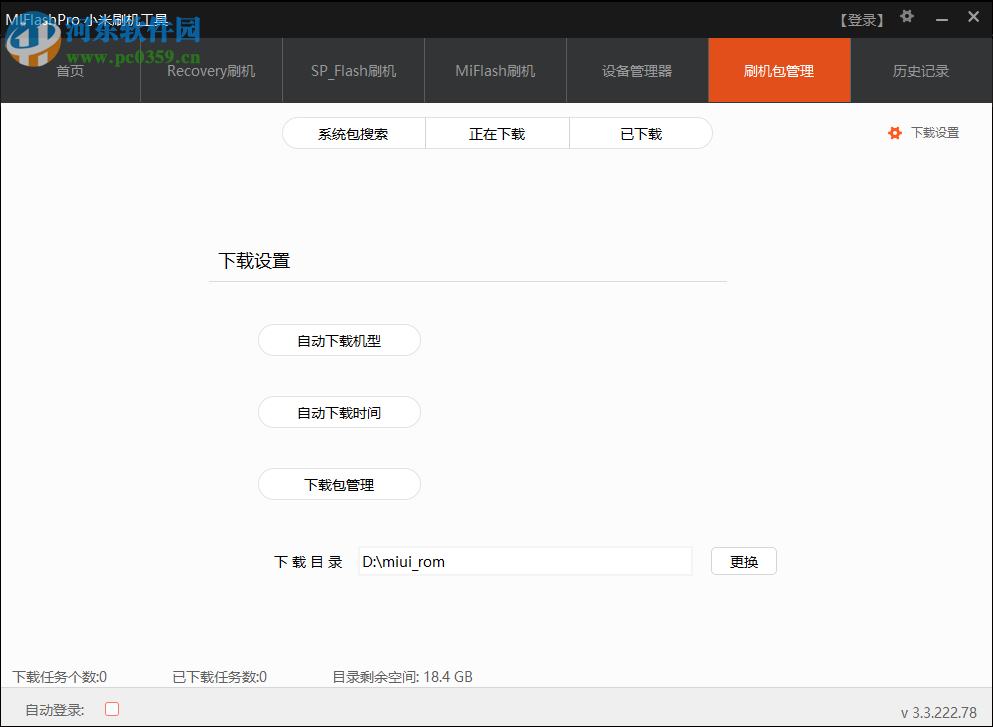Viewport: 993px width, 727px height.
Task: Enable the 自动登录 checkbox
Action: point(111,708)
